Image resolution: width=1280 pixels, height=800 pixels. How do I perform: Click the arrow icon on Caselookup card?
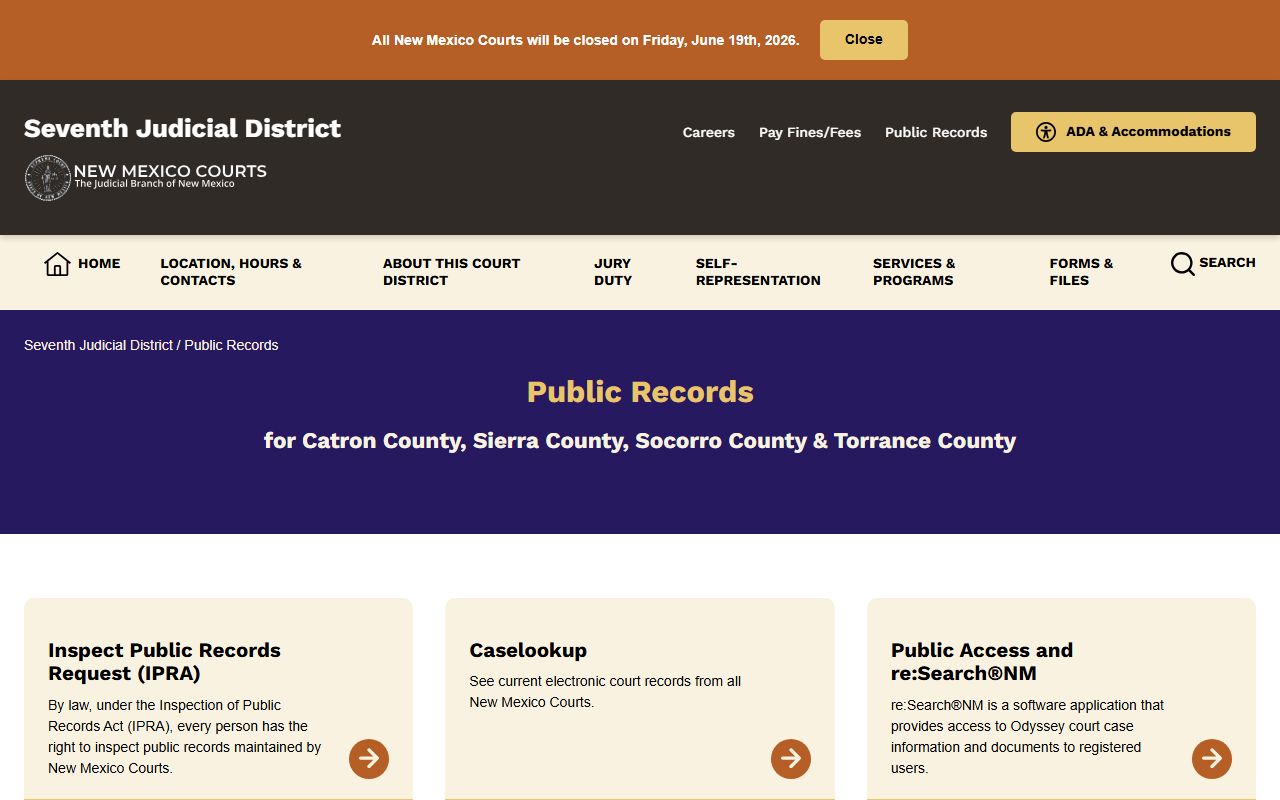pos(791,759)
